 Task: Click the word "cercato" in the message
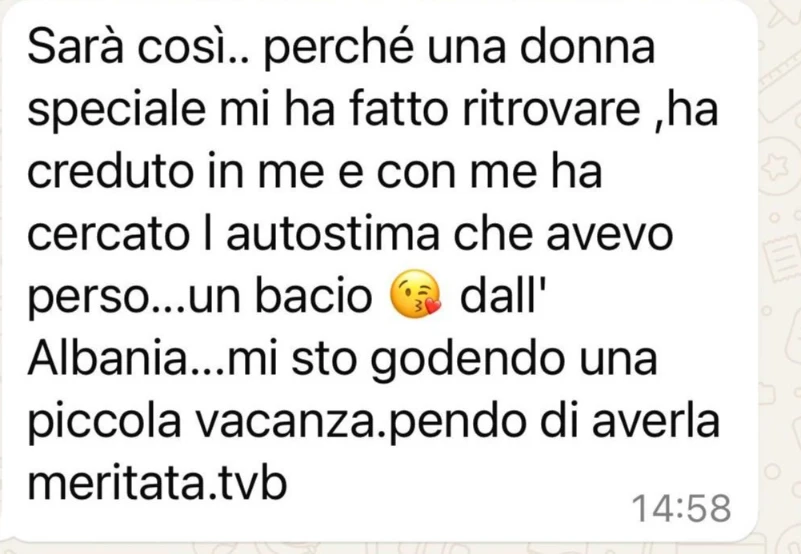(x=108, y=235)
